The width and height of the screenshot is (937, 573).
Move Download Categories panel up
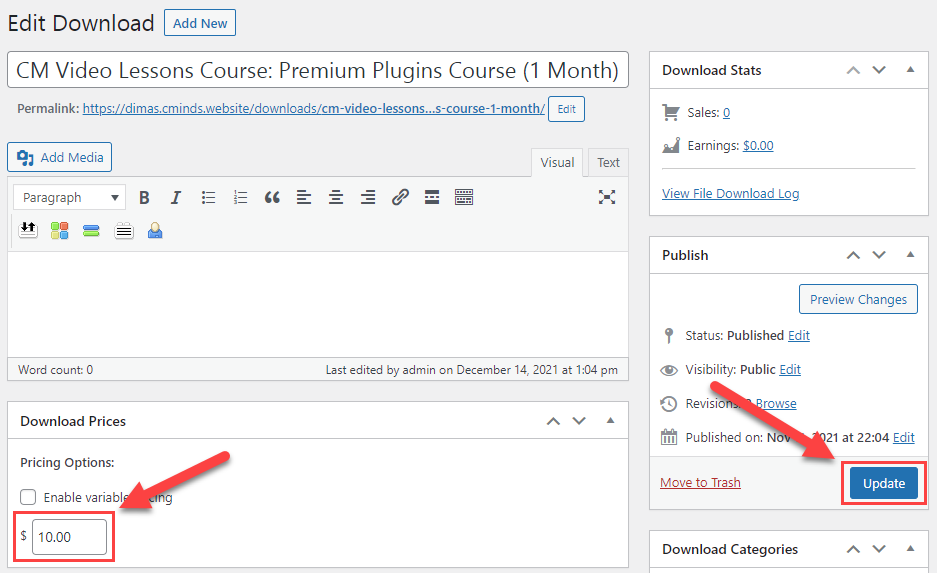[853, 549]
